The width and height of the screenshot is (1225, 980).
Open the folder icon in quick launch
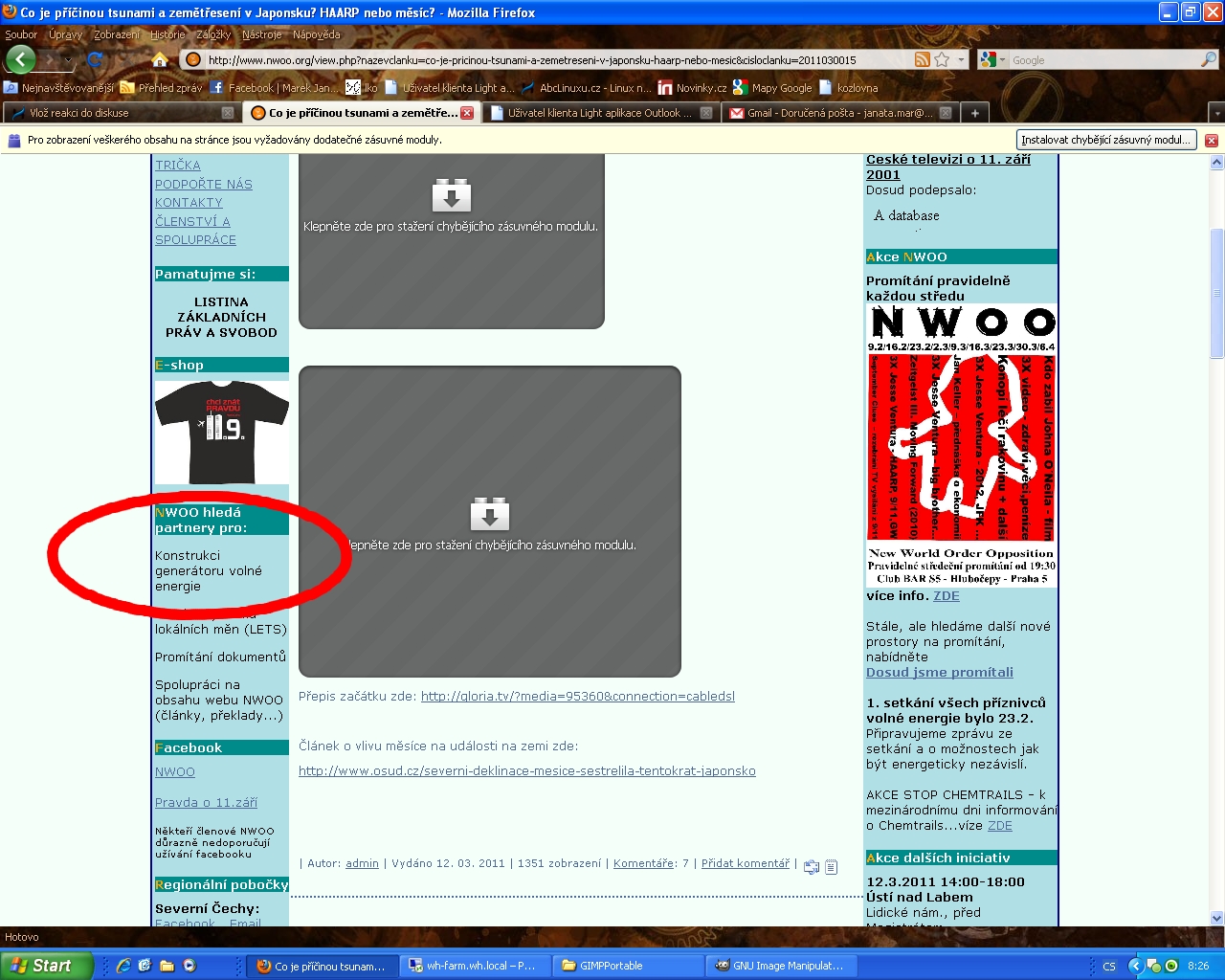point(167,966)
